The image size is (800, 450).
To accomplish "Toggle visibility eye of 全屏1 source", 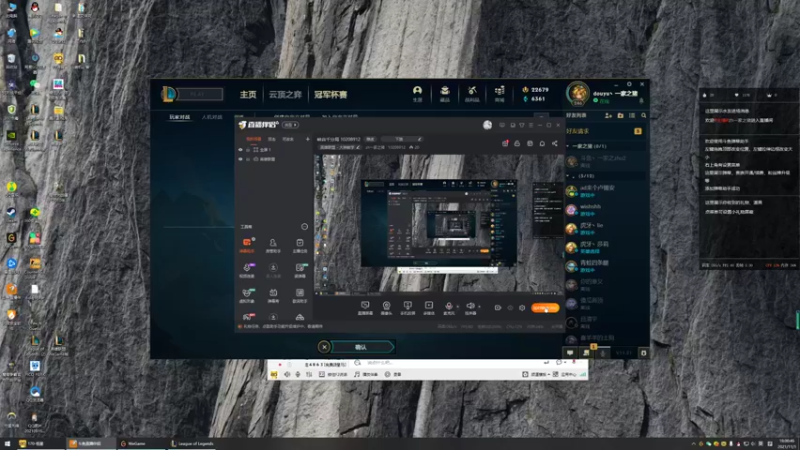I will [241, 150].
